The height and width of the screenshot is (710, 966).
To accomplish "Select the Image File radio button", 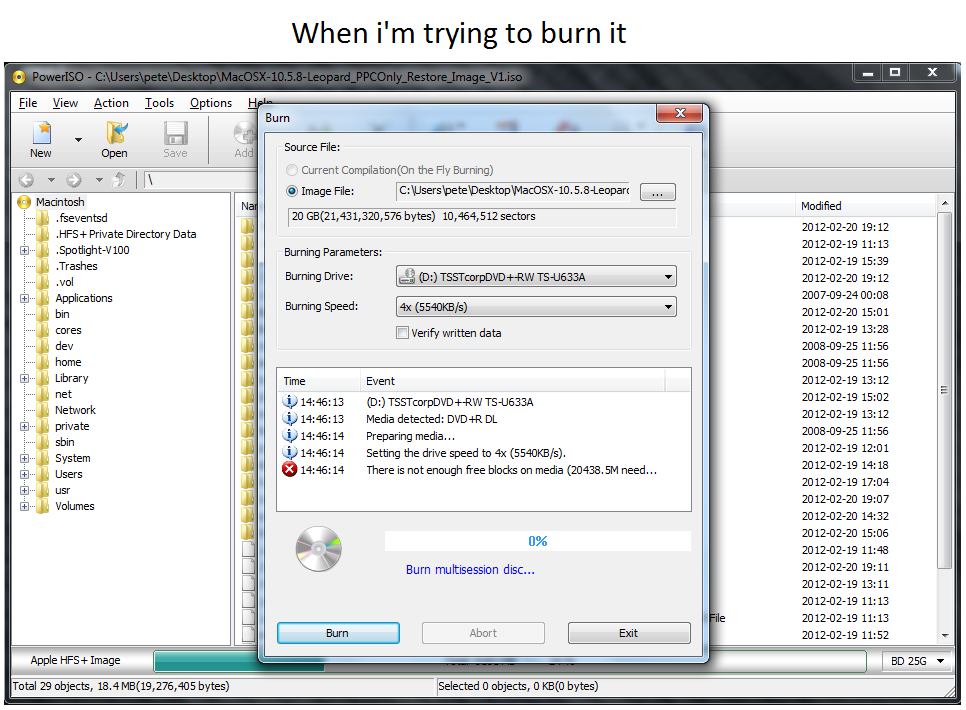I will pos(292,191).
